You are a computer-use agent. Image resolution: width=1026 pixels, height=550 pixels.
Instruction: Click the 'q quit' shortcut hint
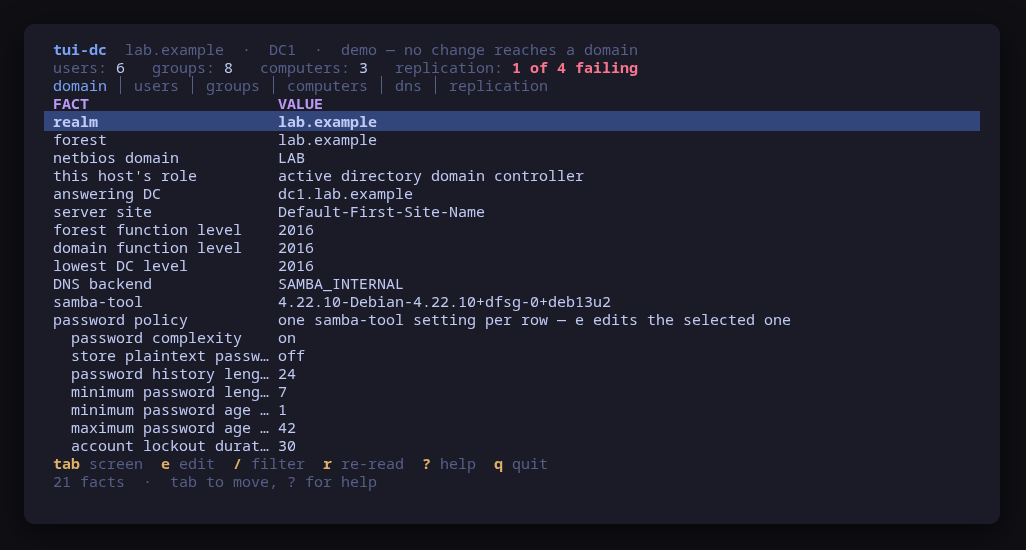coord(521,464)
